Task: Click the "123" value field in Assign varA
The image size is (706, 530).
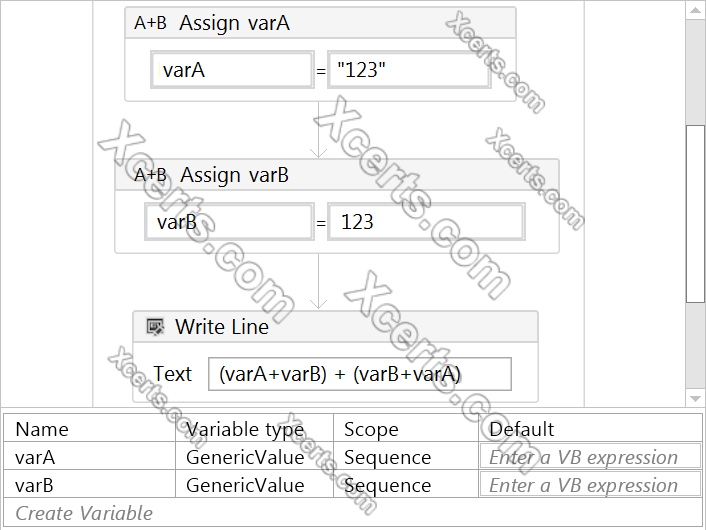Action: 409,70
